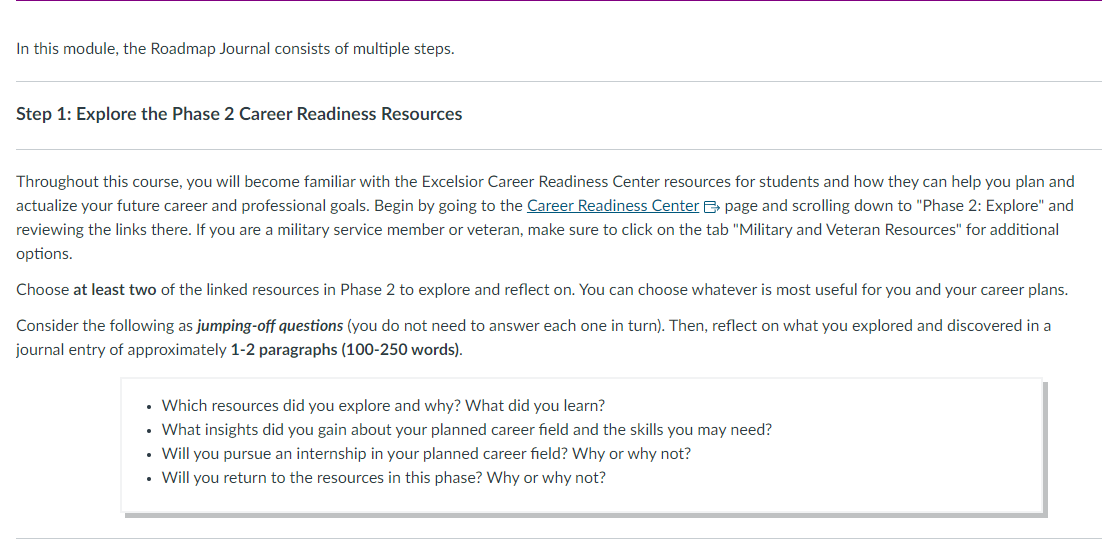This screenshot has height=547, width=1105.
Task: Click bullet 'Will you return to the resources'
Action: coord(383,478)
